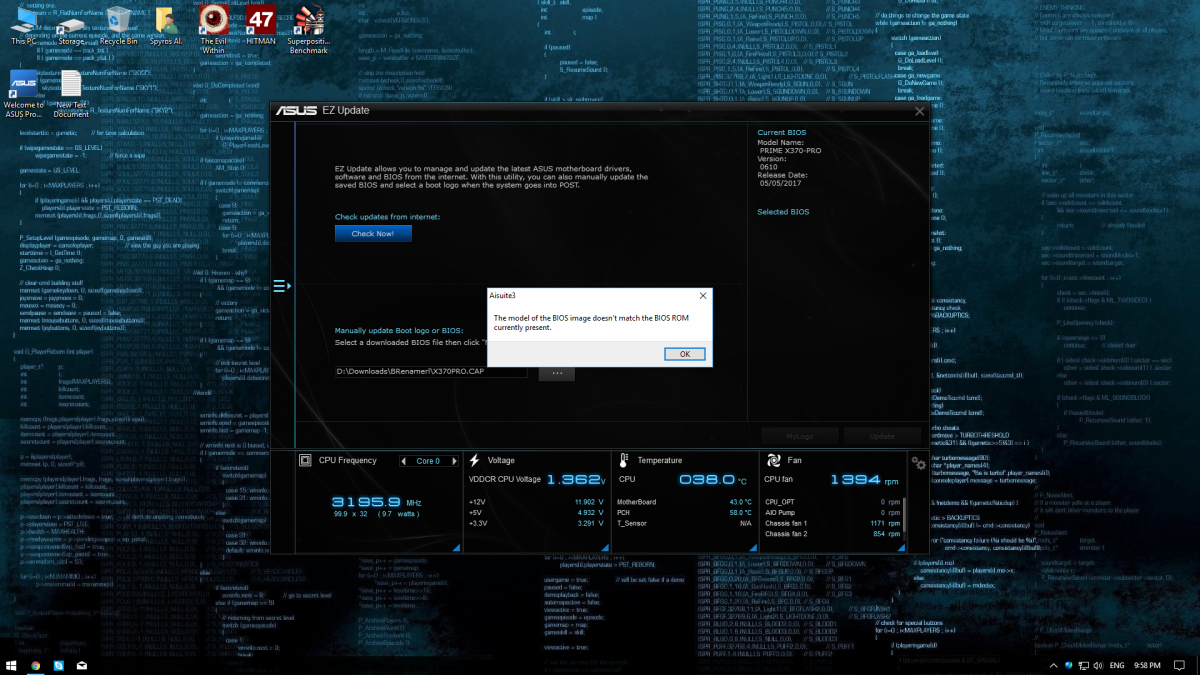Click the Voltage lightning icon
The height and width of the screenshot is (675, 1200).
point(475,461)
